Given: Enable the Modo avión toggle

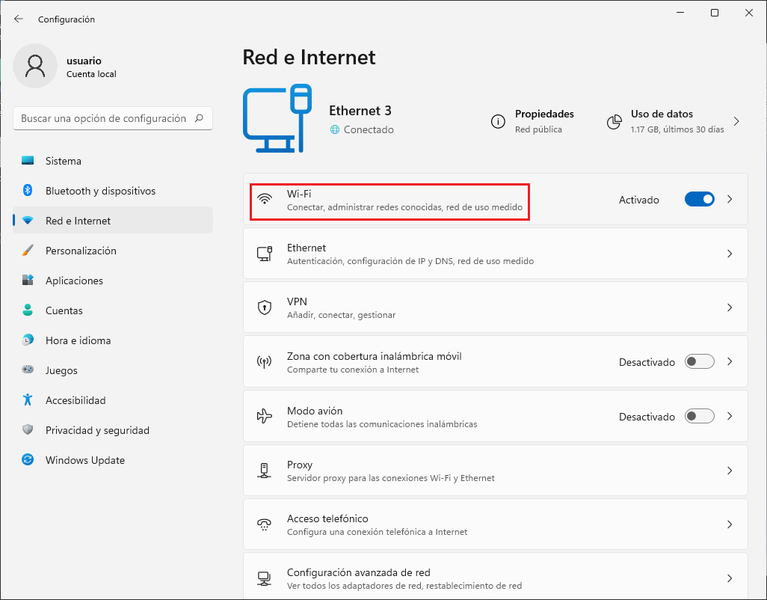Looking at the screenshot, I should pos(699,416).
